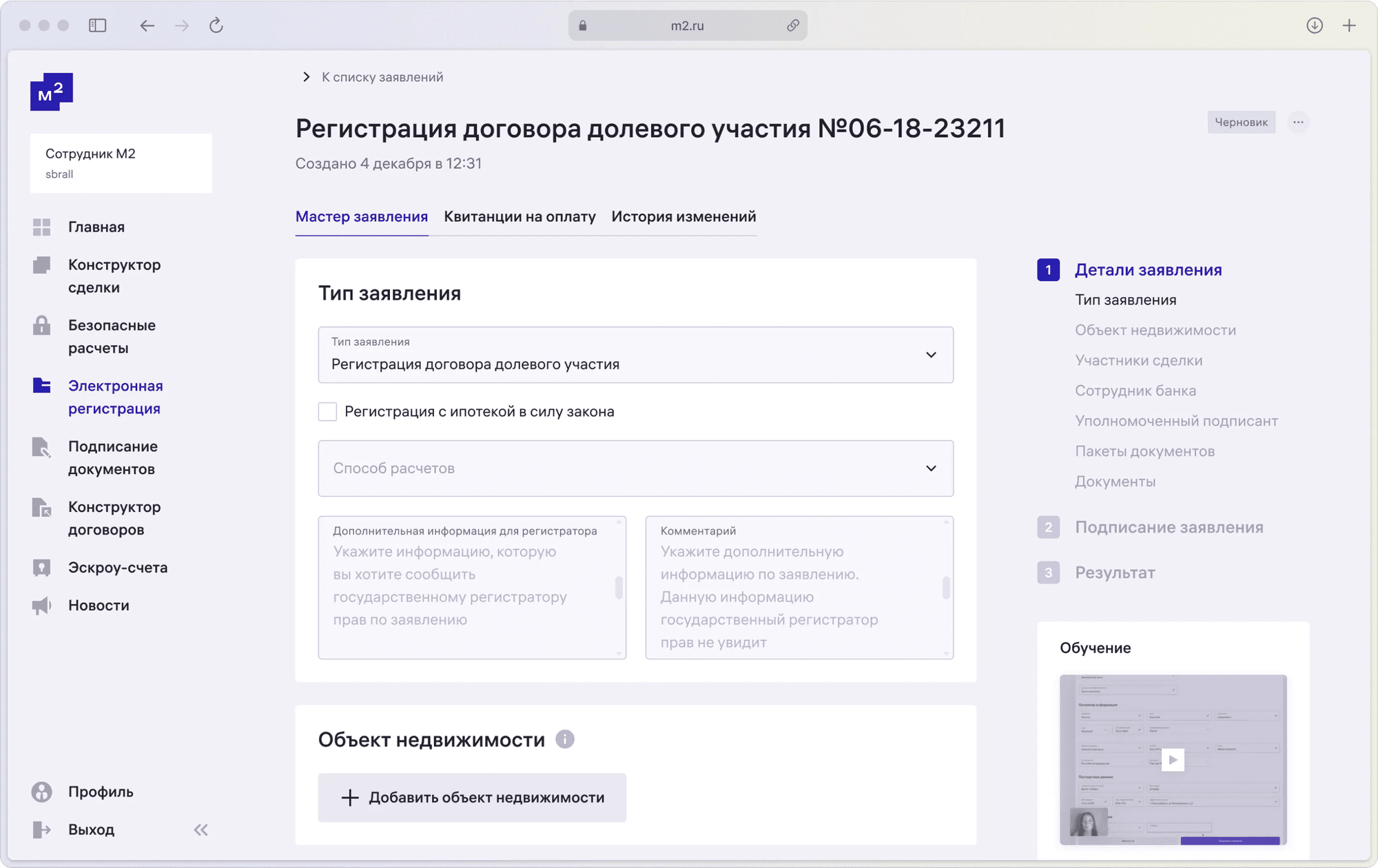Image resolution: width=1378 pixels, height=868 pixels.
Task: Switch to История изменений tab
Action: (683, 216)
